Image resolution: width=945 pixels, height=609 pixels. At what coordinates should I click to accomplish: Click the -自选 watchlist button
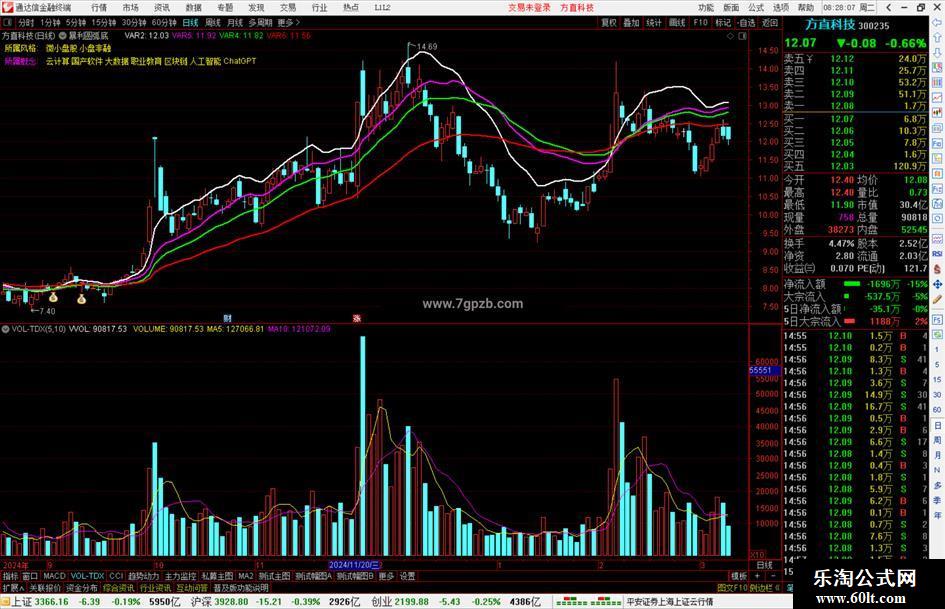coord(746,22)
